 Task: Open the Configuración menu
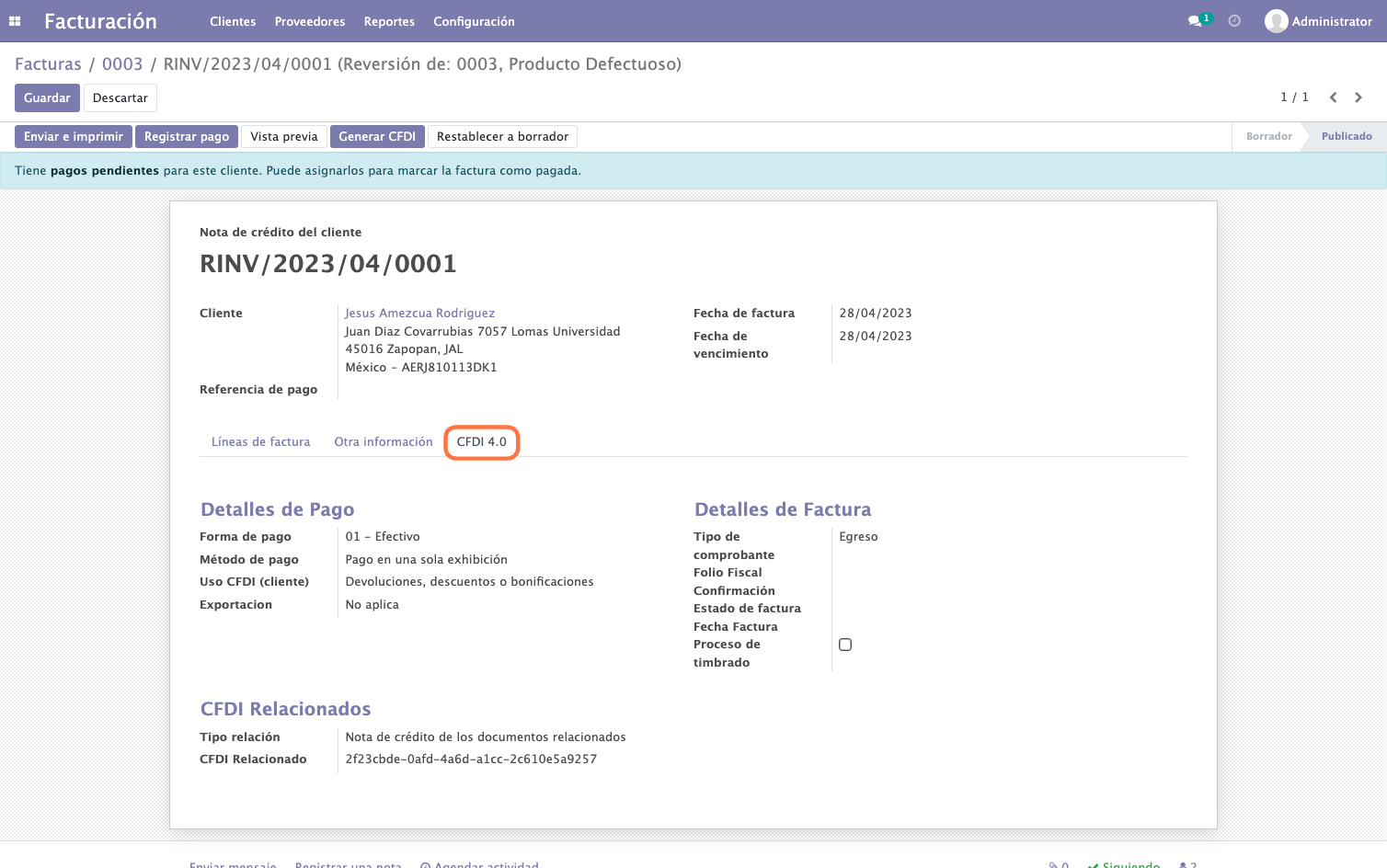point(474,21)
